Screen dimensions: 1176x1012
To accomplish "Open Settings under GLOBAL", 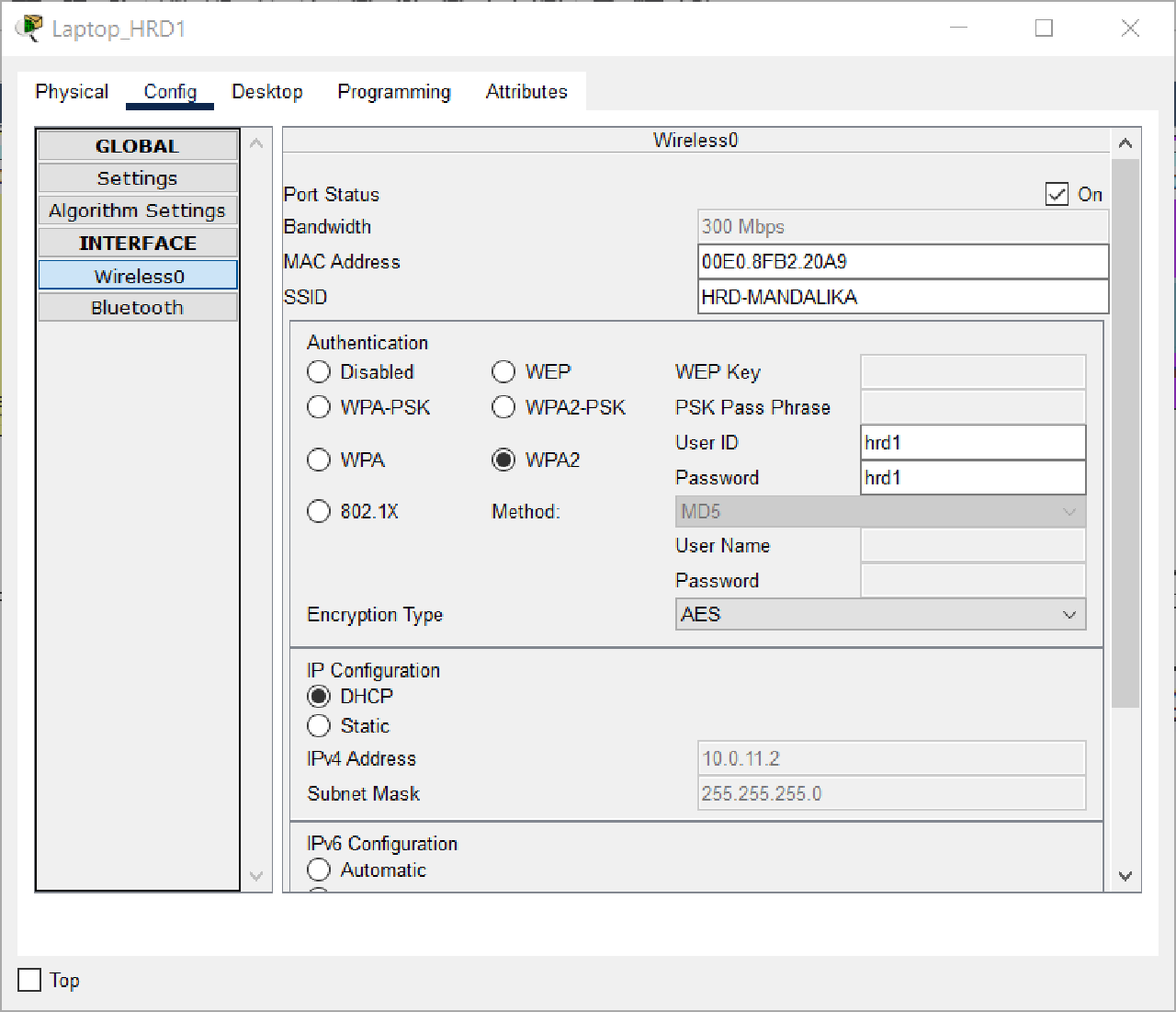I will point(137,177).
